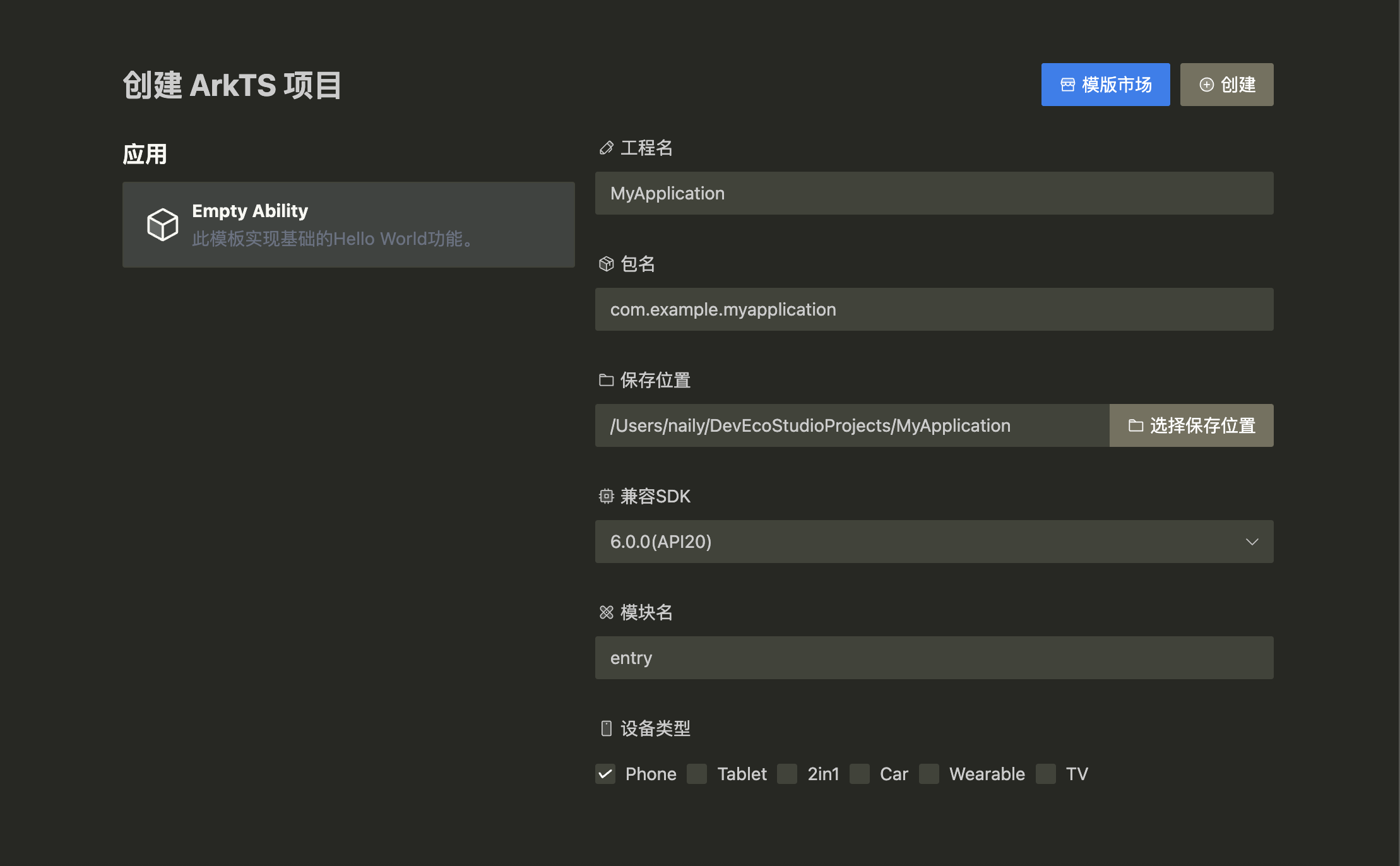The image size is (1400, 866).
Task: Click the module icon beside 模块名
Action: [x=606, y=612]
